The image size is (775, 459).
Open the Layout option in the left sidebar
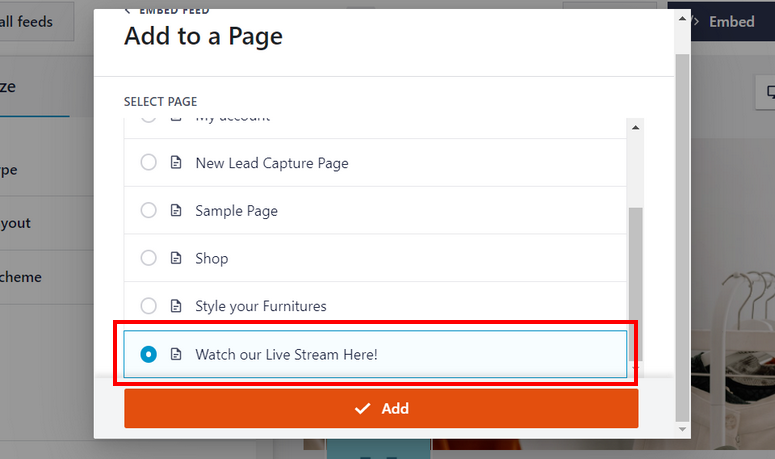(20, 223)
